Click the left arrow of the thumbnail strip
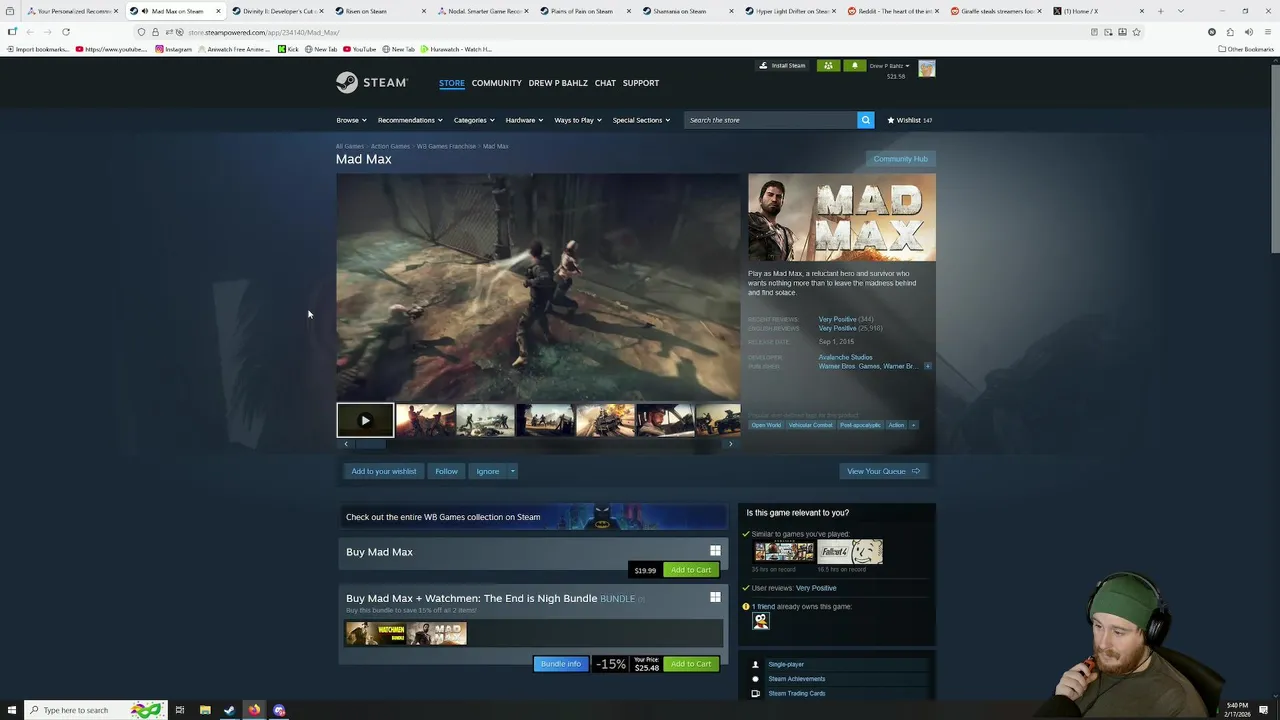 click(346, 444)
